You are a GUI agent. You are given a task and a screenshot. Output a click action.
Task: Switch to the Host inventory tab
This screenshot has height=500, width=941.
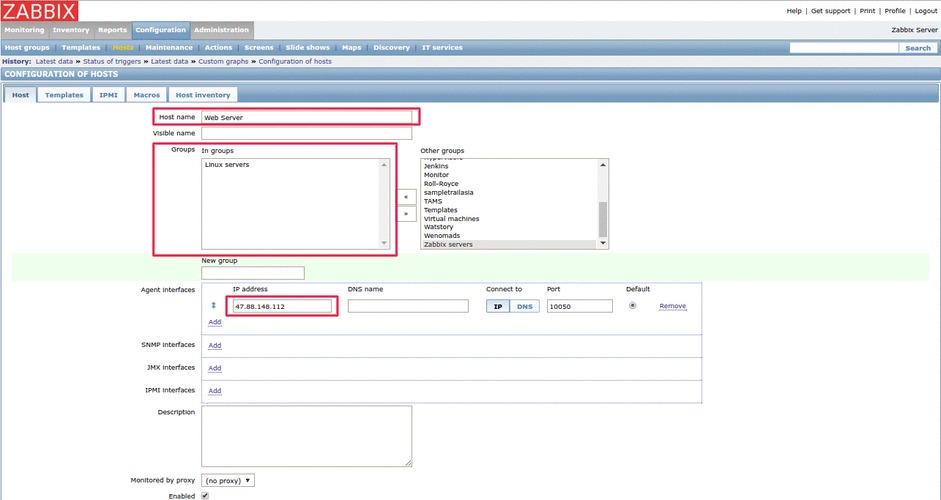point(203,95)
